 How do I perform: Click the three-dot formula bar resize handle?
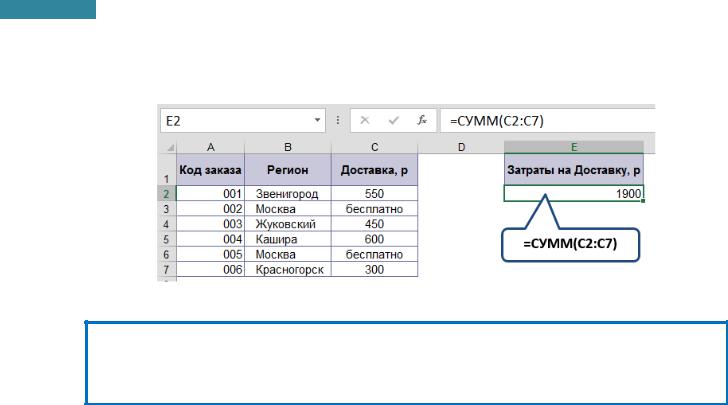point(338,121)
